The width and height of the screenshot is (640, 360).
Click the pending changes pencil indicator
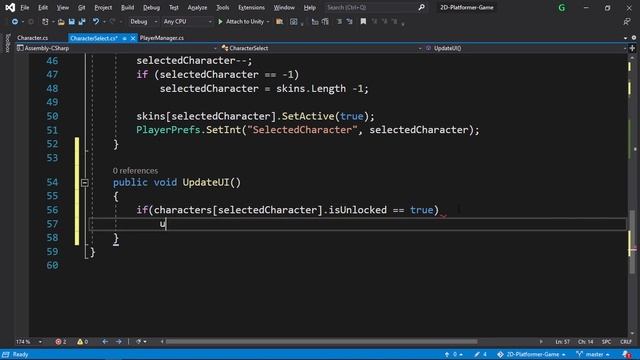pos(481,354)
